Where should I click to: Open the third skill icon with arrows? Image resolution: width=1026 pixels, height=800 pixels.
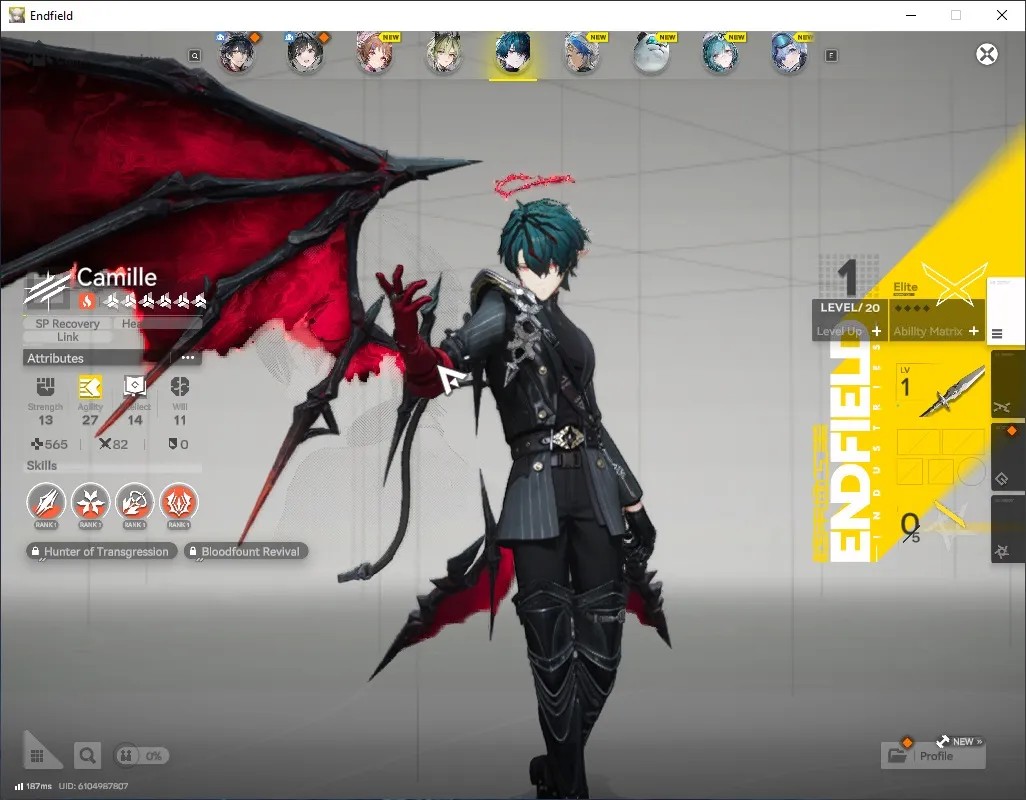point(135,503)
